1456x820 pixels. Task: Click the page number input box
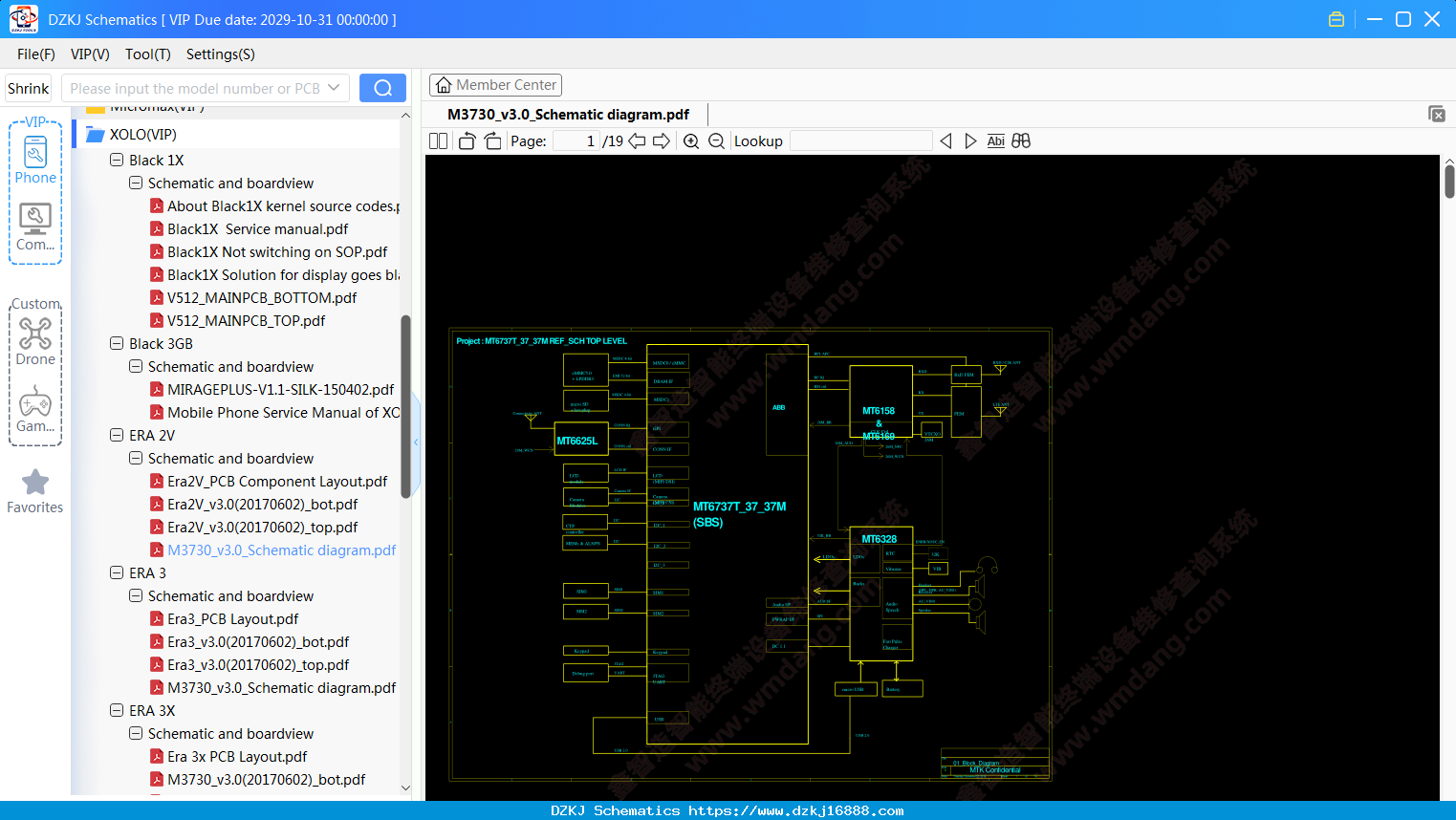pyautogui.click(x=576, y=141)
